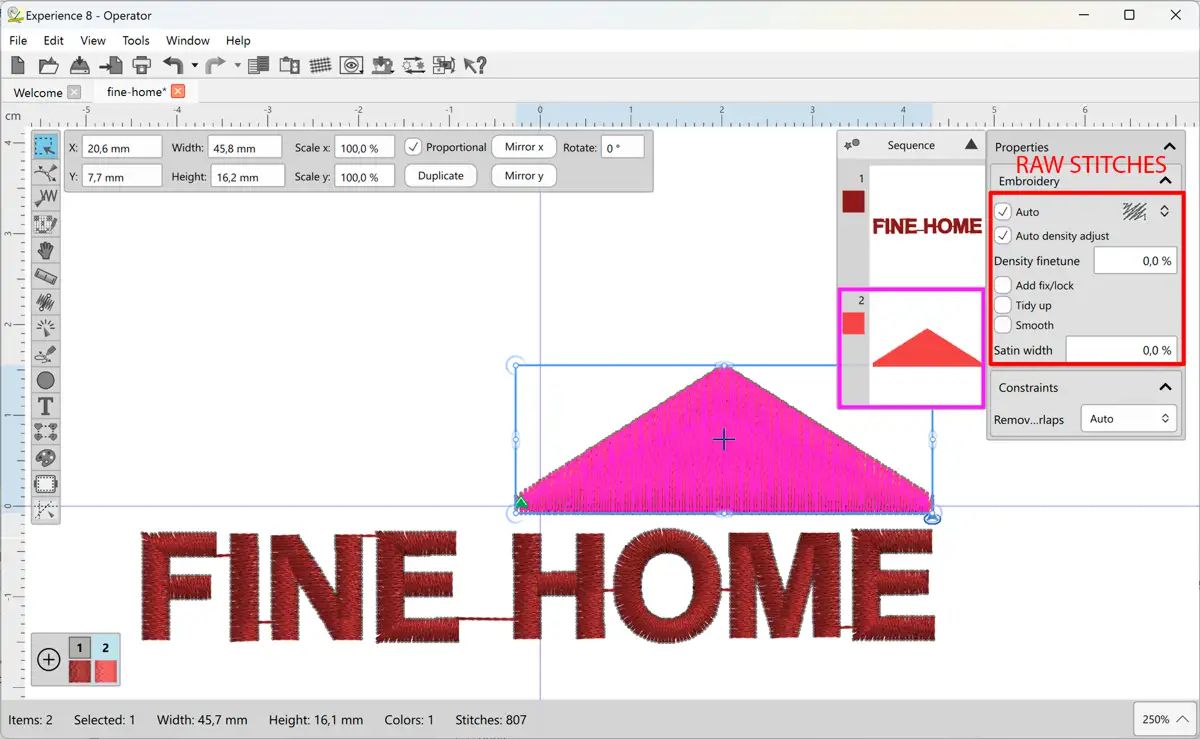Select the hoop frame tool
Screen dimensions: 1200x739
(45, 484)
